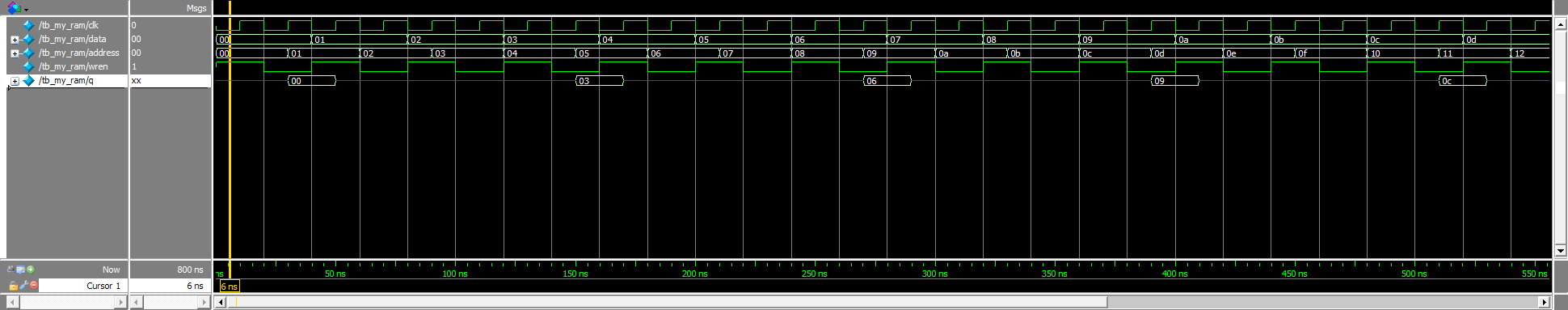Click the xx value of the q signal
The height and width of the screenshot is (310, 1568).
pos(137,80)
